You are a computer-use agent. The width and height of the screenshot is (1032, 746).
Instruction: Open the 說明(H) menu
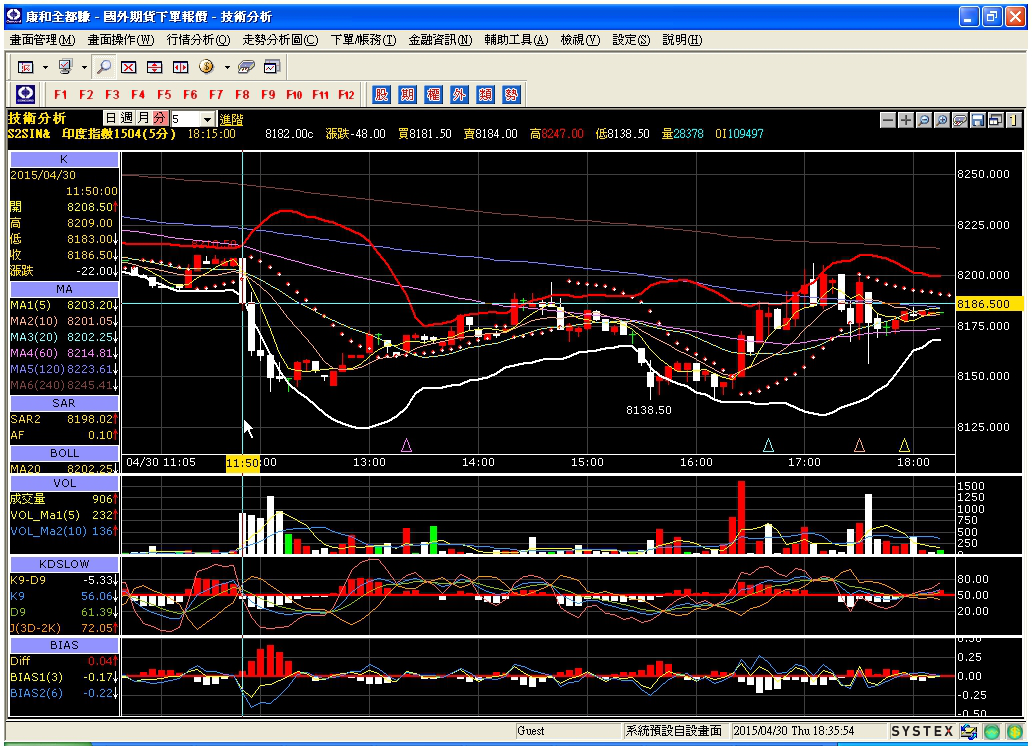(682, 40)
